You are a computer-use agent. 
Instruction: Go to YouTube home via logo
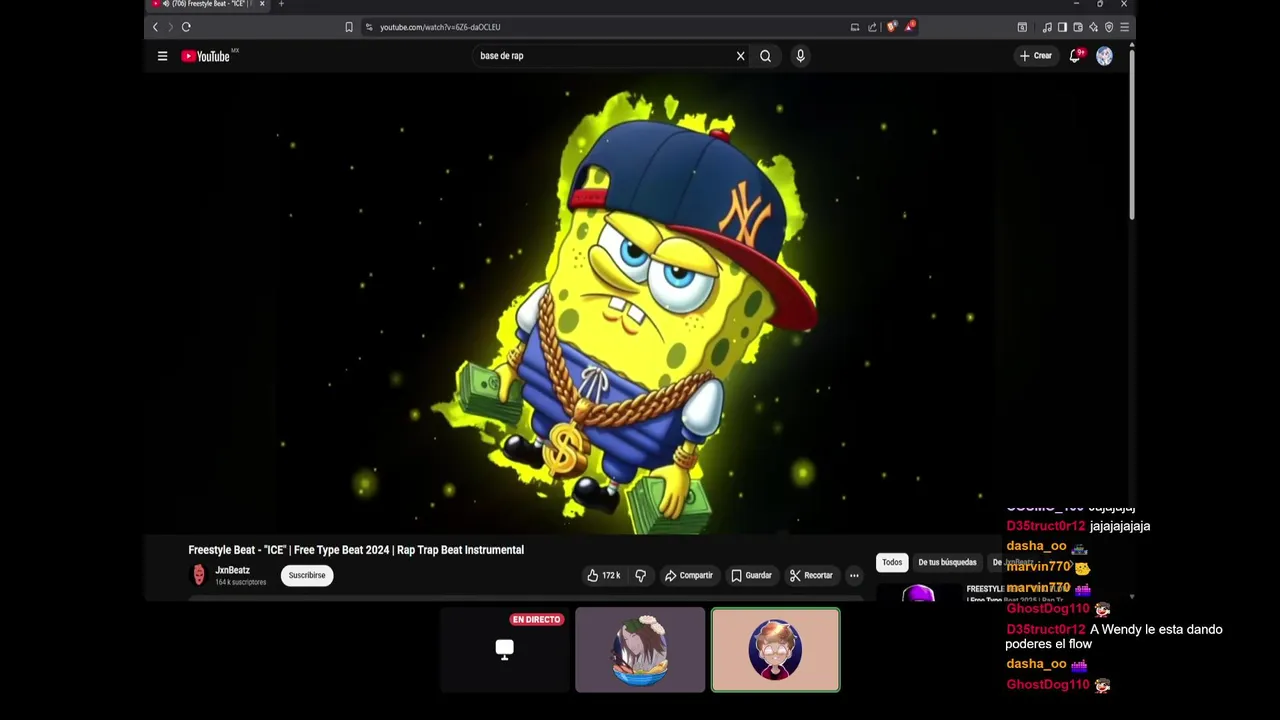pos(206,56)
